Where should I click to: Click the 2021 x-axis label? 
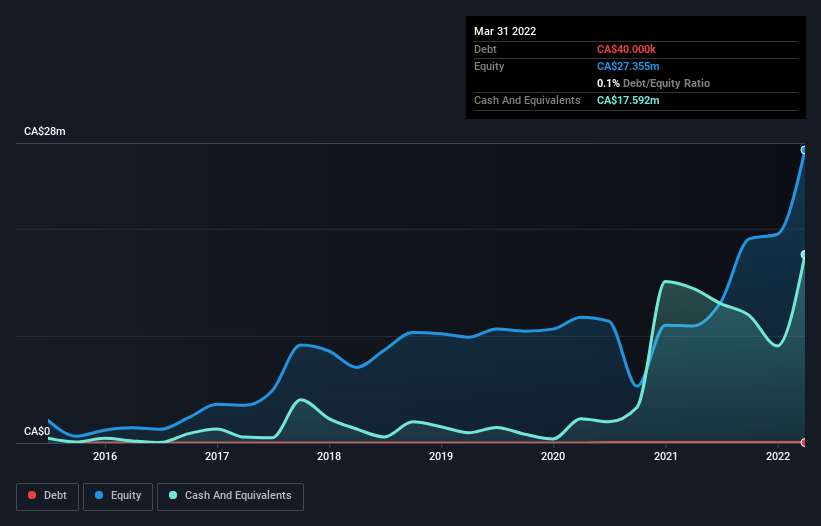[665, 456]
